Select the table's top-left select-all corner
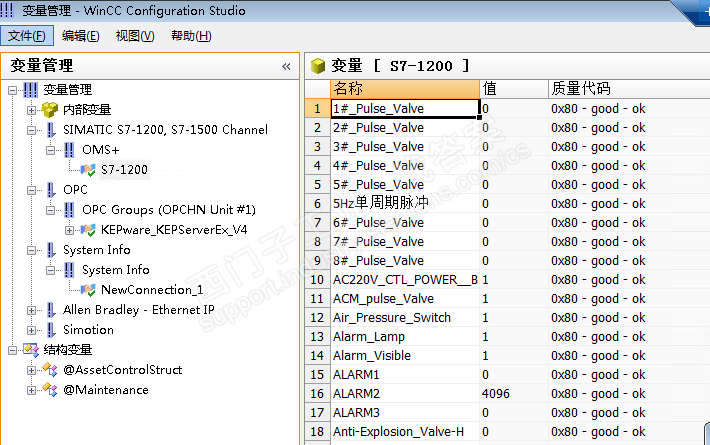 (x=317, y=89)
